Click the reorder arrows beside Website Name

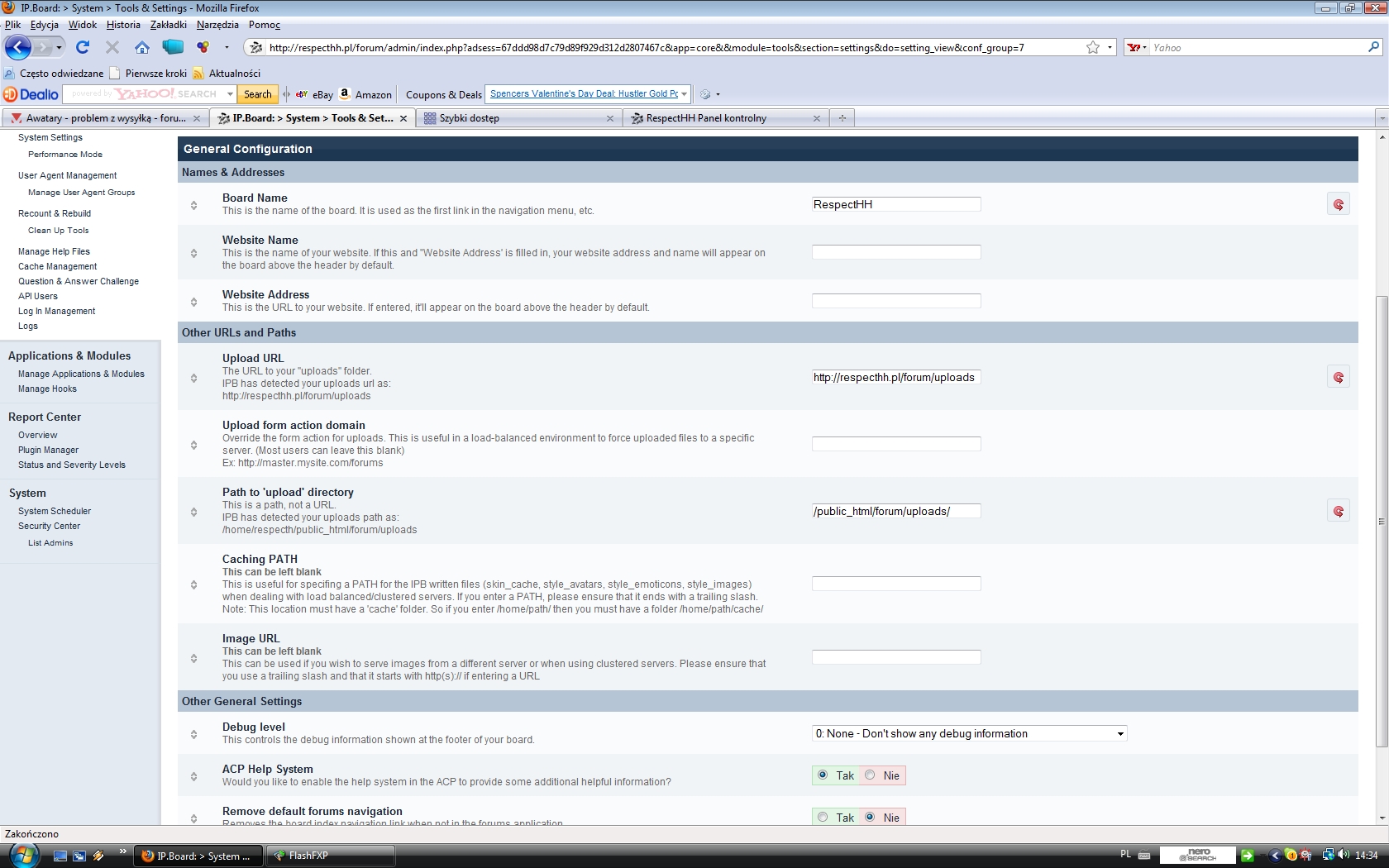coord(193,253)
